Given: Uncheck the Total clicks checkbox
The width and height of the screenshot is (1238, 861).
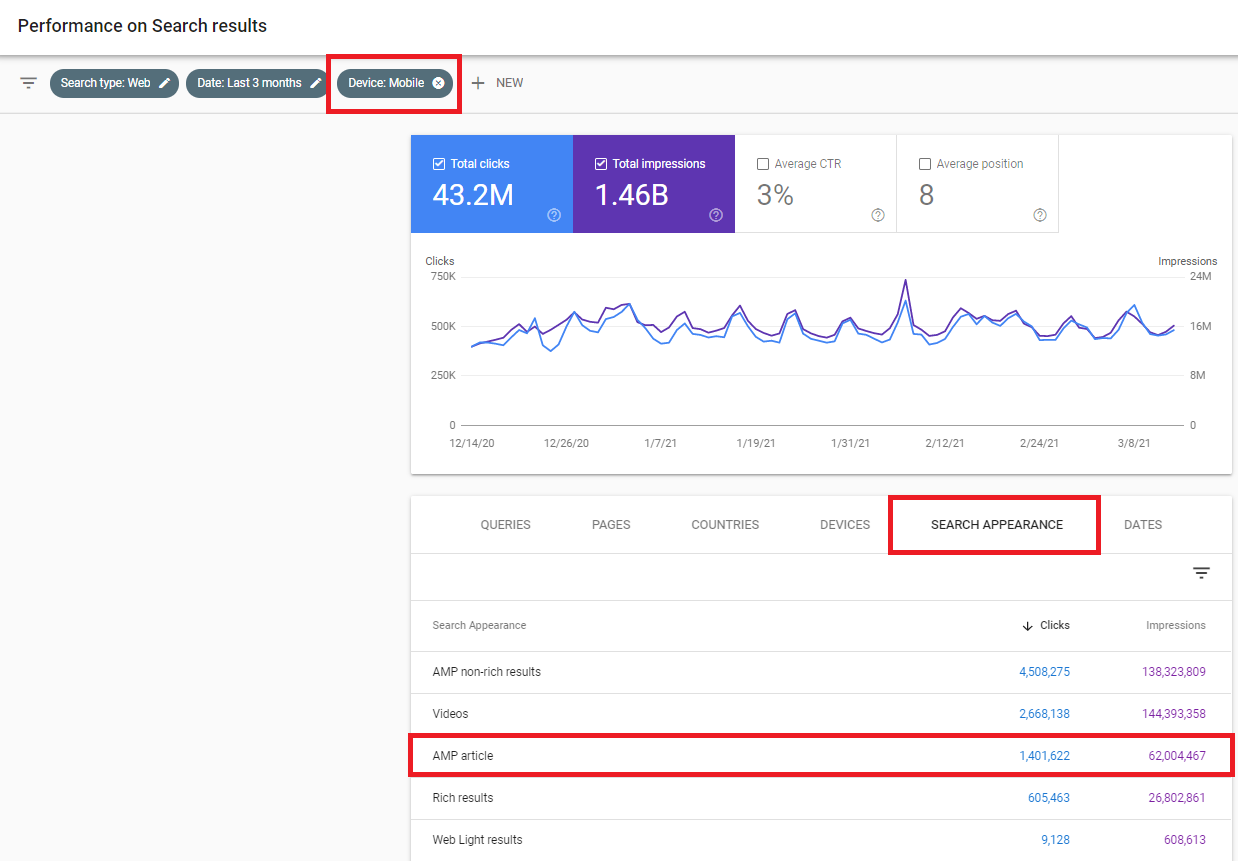Looking at the screenshot, I should [x=438, y=163].
